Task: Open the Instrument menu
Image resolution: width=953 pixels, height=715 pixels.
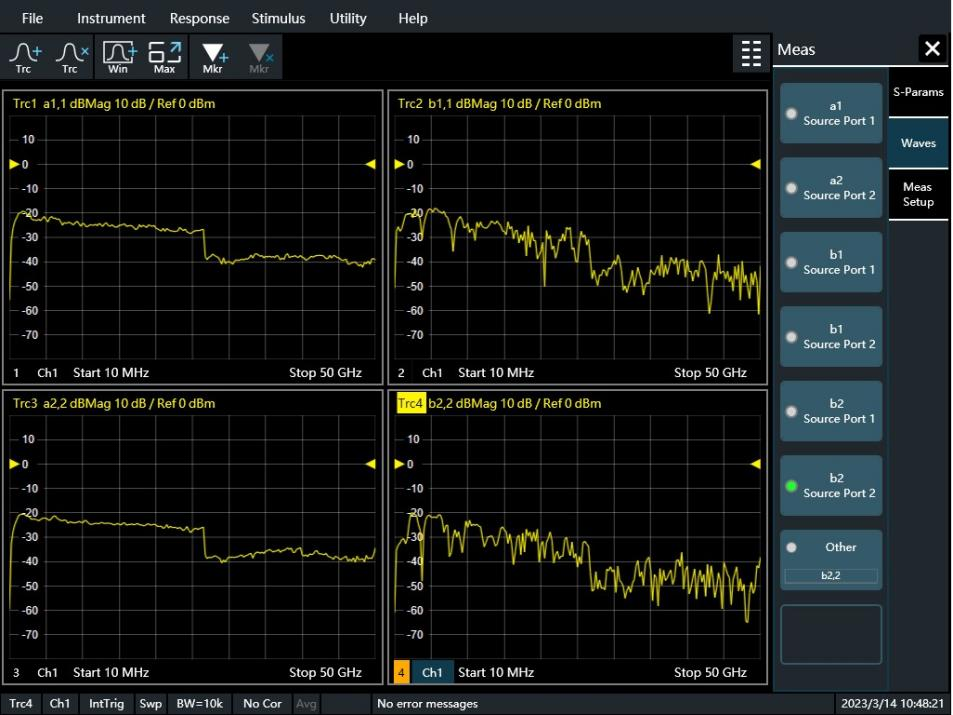Action: point(111,18)
